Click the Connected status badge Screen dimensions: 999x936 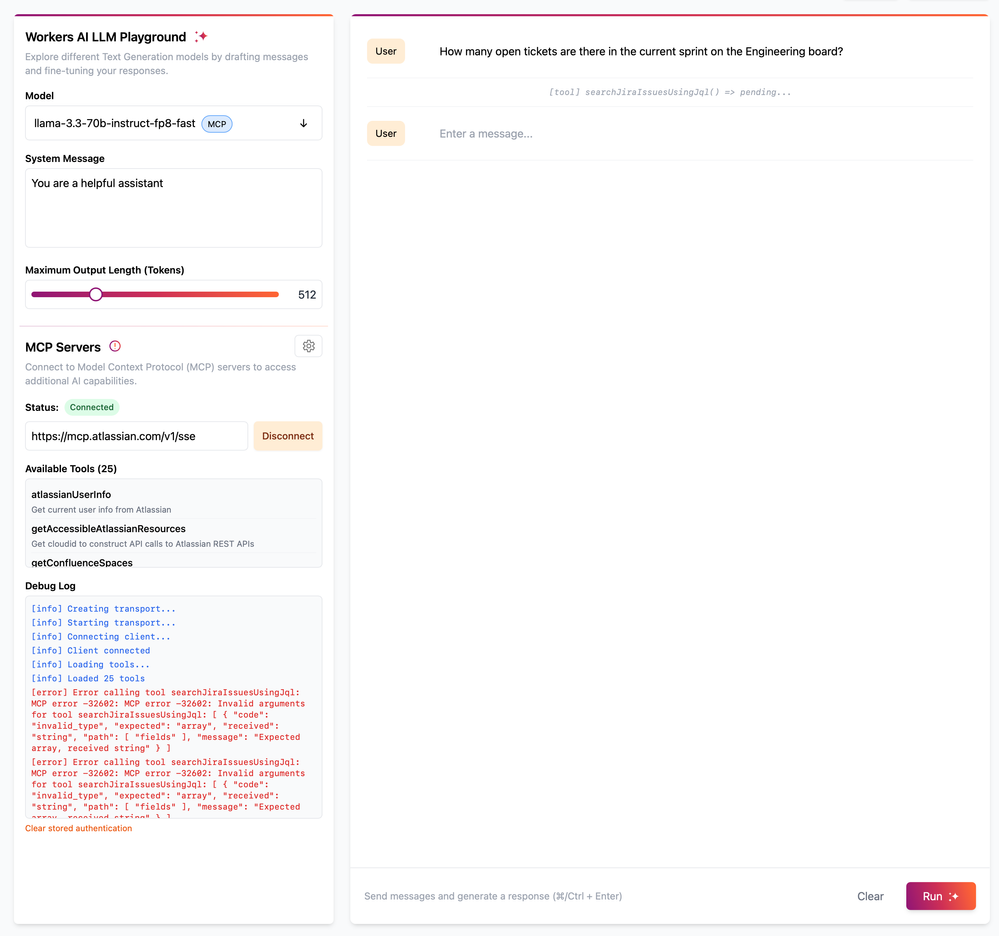[92, 407]
